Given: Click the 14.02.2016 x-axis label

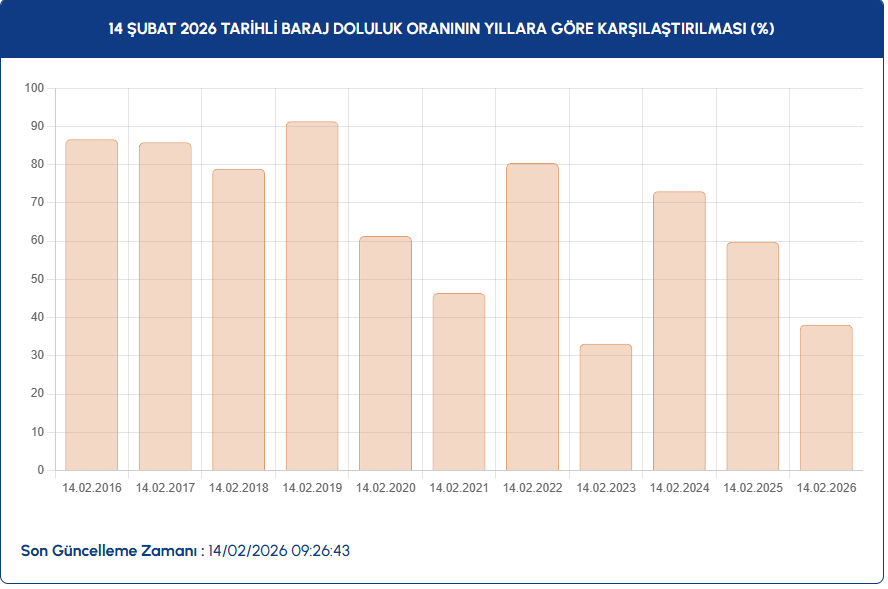Looking at the screenshot, I should coord(92,488).
